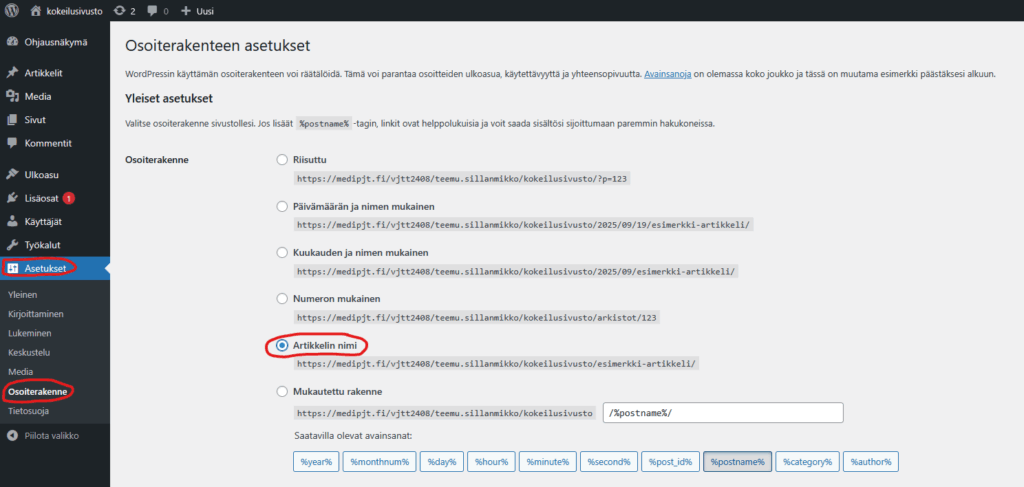Insert the %year% tag button
Screen dimensions: 1024x487
pos(316,462)
